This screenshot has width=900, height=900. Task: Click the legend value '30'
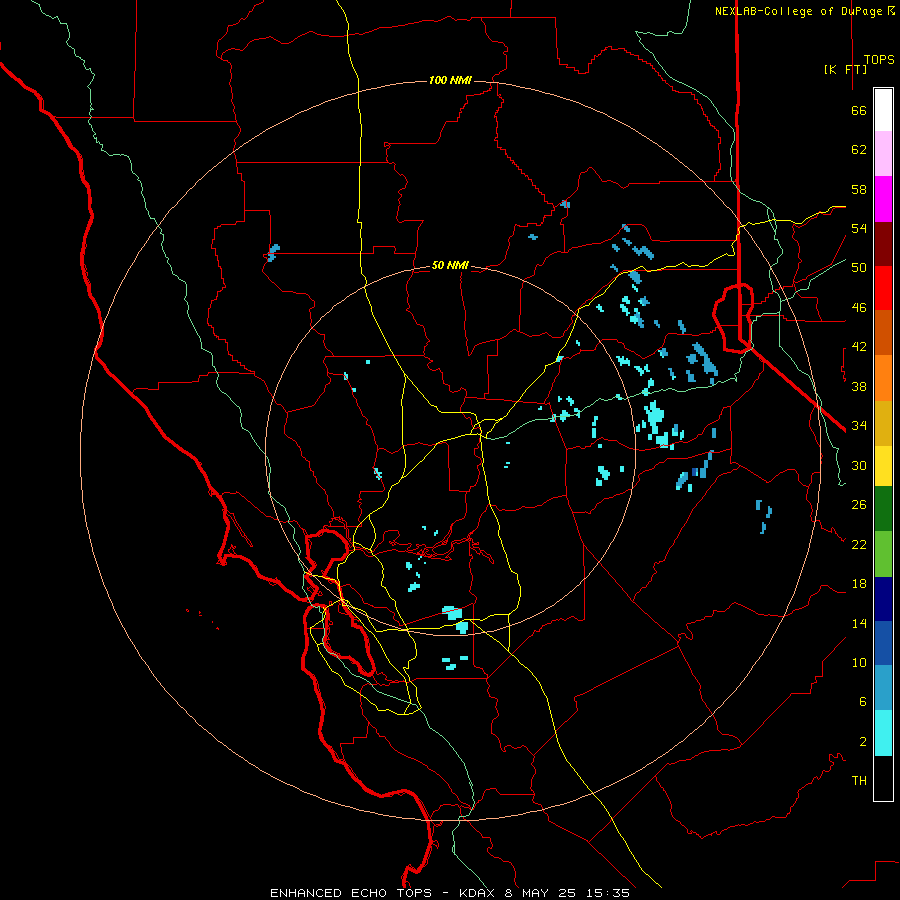859,465
